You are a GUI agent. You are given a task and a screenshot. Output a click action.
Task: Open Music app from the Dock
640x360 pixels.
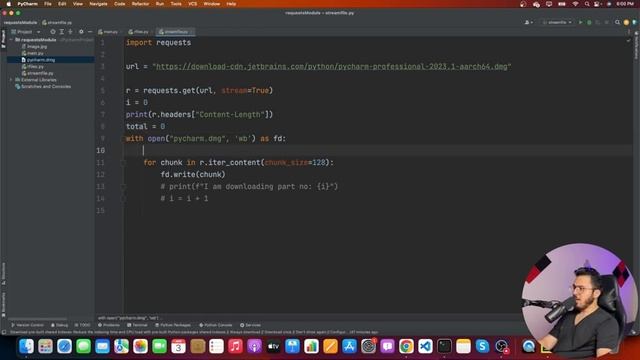[236, 347]
